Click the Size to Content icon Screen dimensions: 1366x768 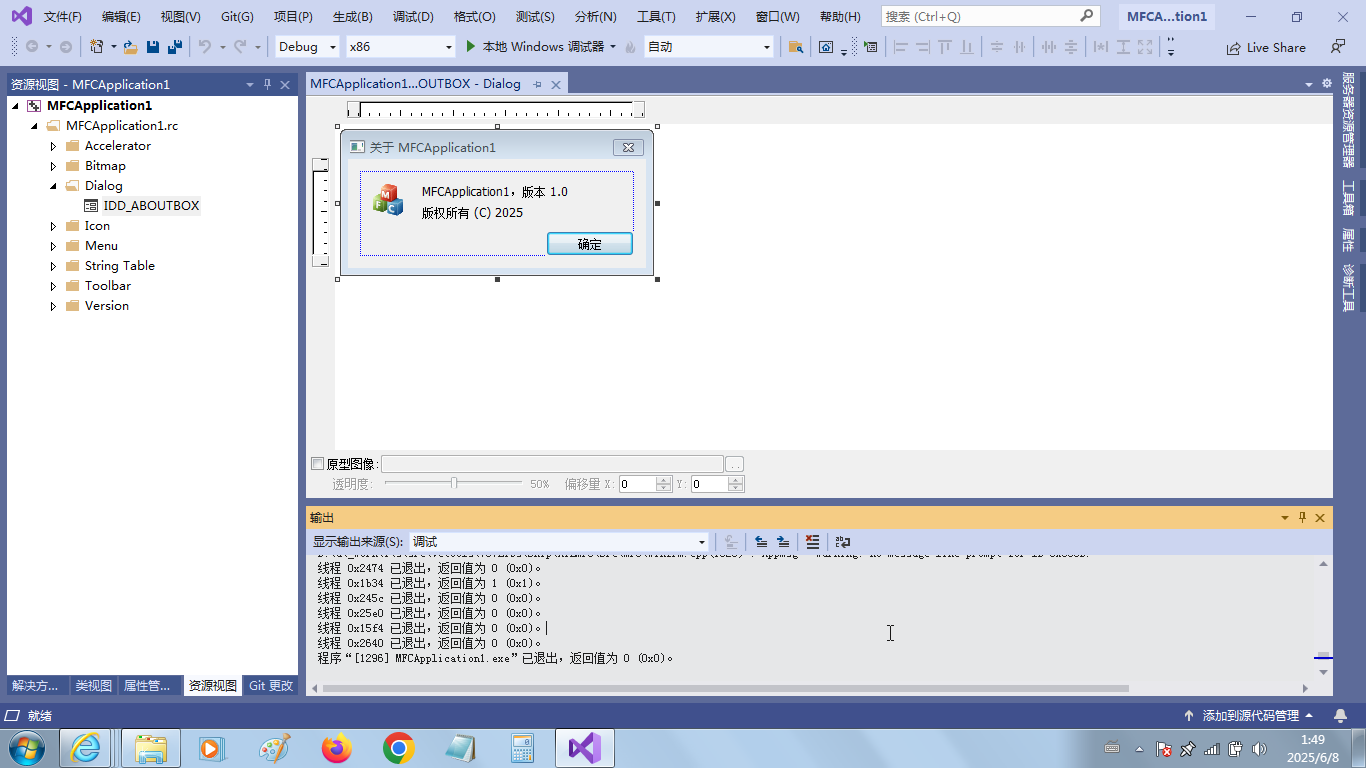1145,47
